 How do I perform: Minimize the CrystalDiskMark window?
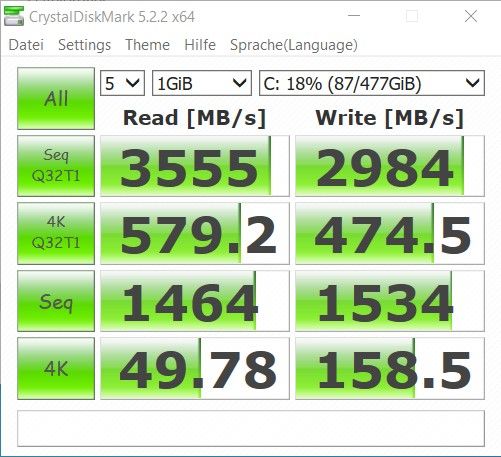point(354,16)
